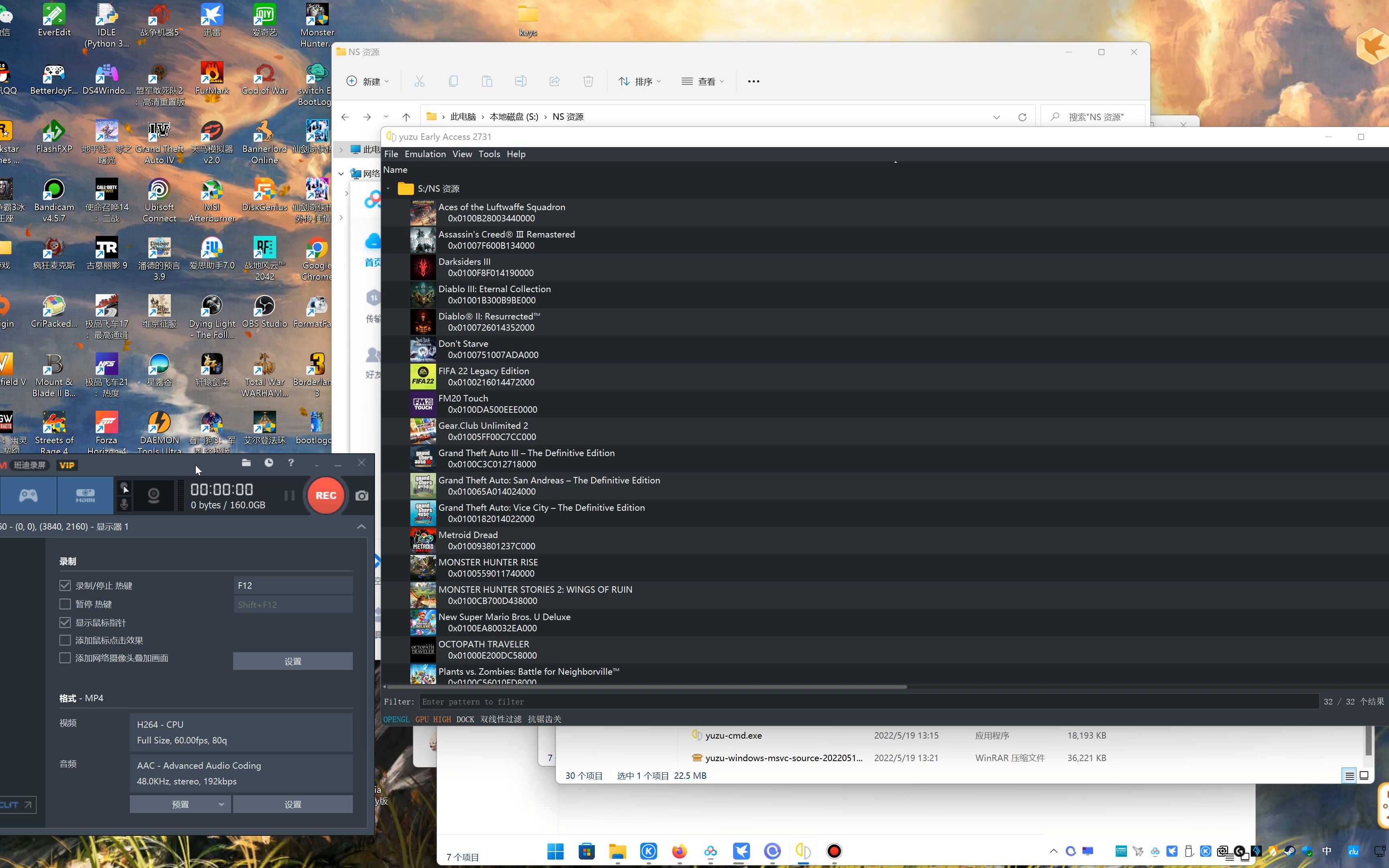Image resolution: width=1389 pixels, height=868 pixels.
Task: Toggle the OPENGL renderer status button
Action: click(x=396, y=719)
